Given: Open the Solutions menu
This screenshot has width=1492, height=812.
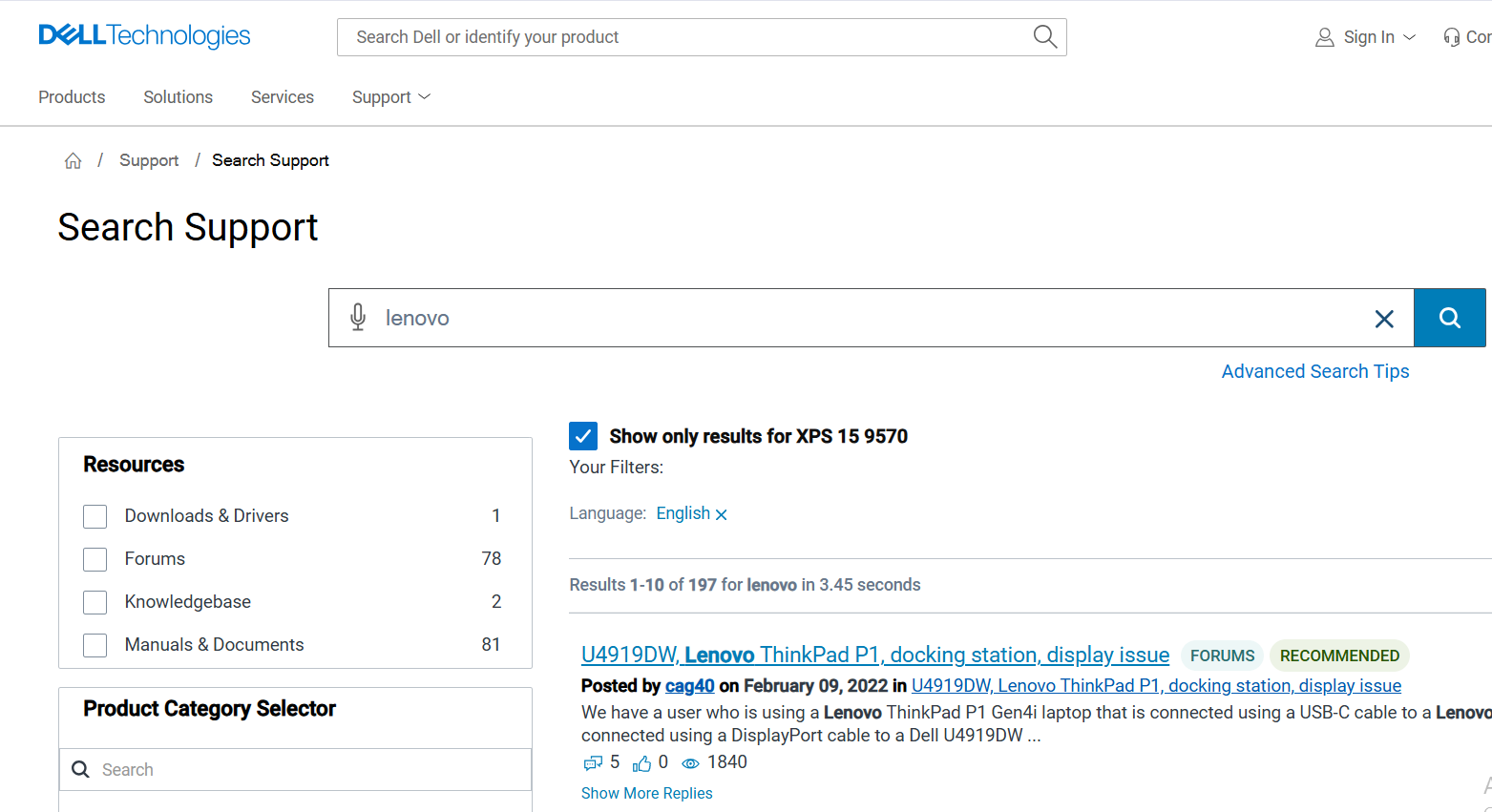Looking at the screenshot, I should click(x=178, y=97).
